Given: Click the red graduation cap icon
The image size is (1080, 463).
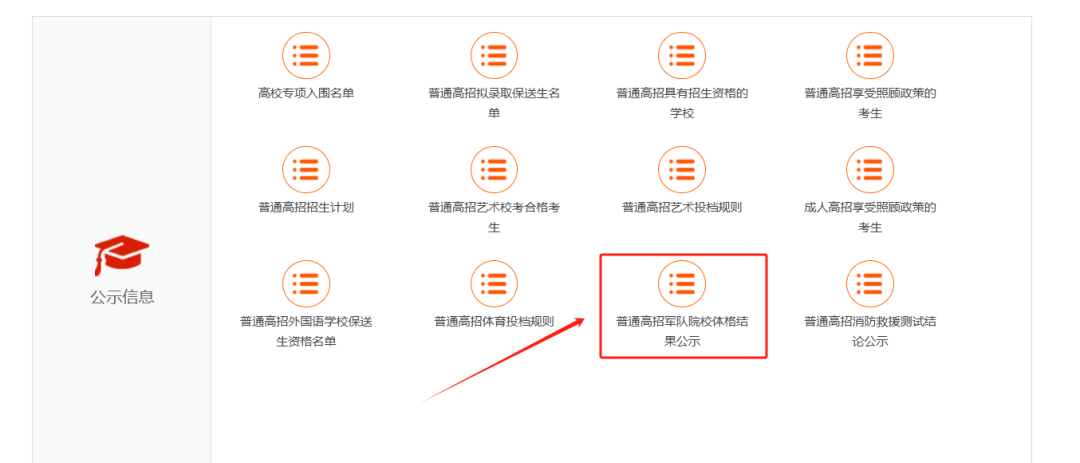Looking at the screenshot, I should (121, 255).
